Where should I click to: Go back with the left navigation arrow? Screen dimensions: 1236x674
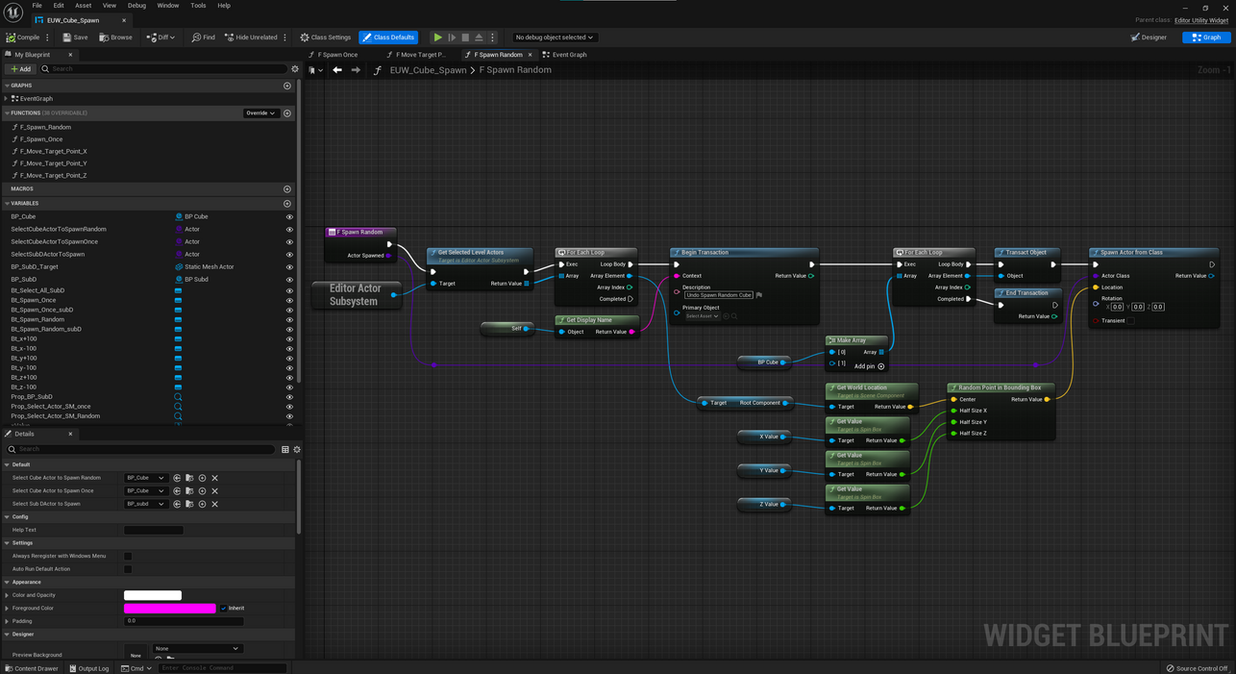pyautogui.click(x=337, y=70)
